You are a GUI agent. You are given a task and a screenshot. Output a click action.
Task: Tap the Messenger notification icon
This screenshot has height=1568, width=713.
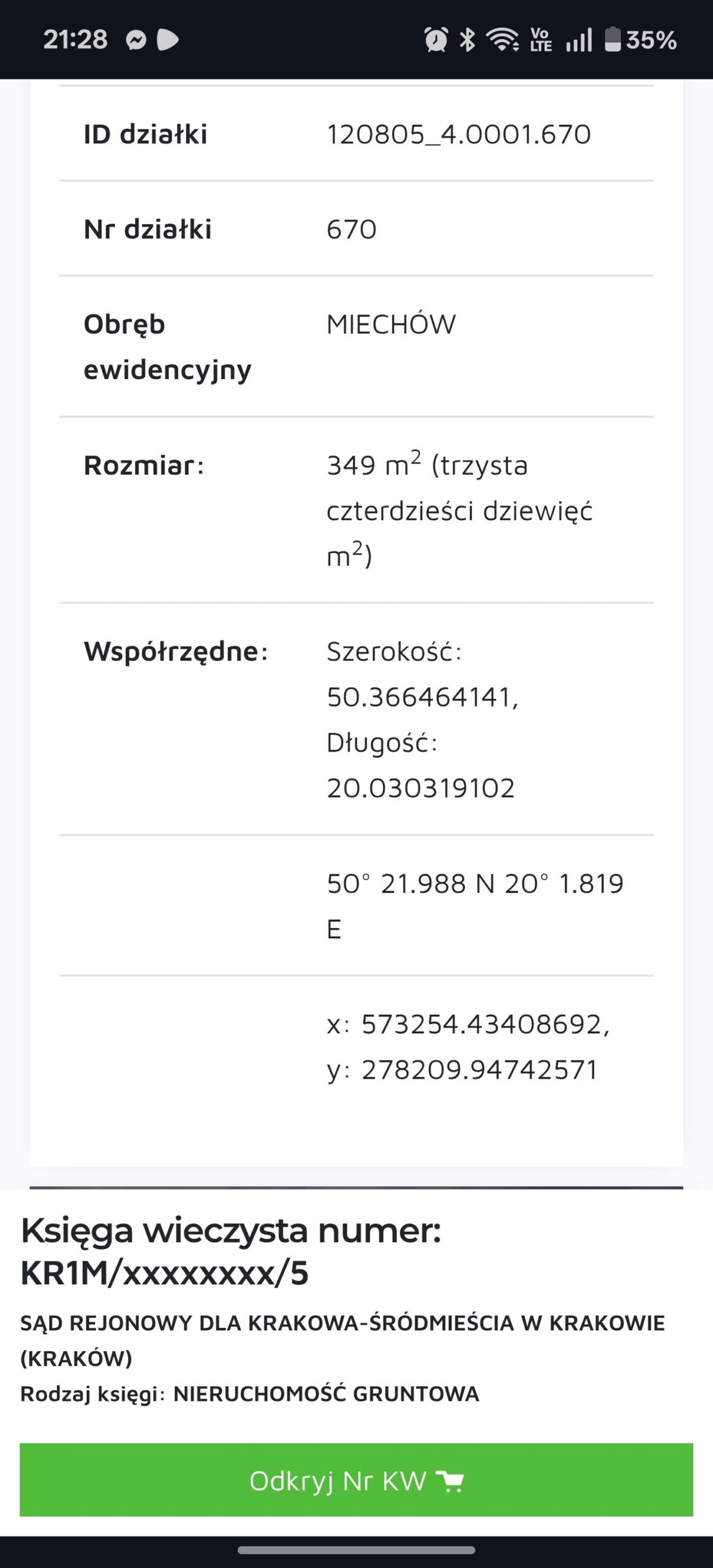(135, 40)
